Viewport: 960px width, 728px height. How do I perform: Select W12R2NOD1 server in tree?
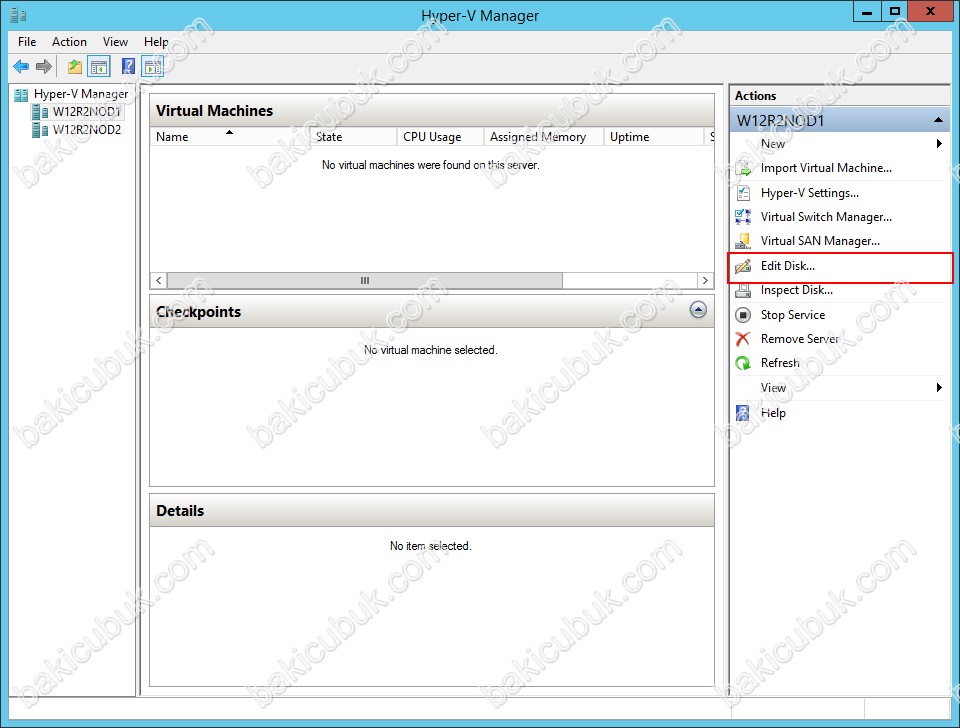tap(86, 112)
